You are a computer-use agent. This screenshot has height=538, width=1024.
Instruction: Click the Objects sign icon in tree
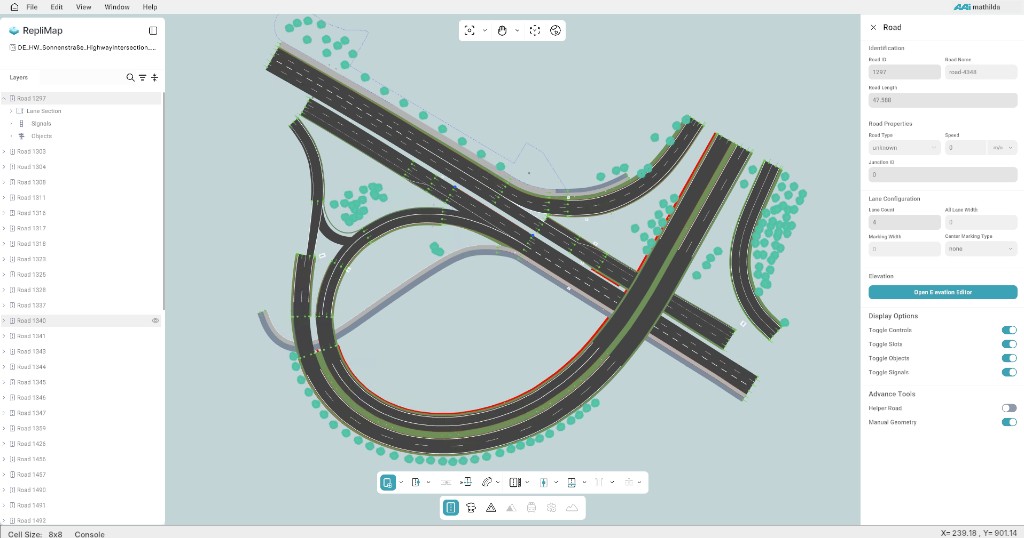click(x=22, y=136)
